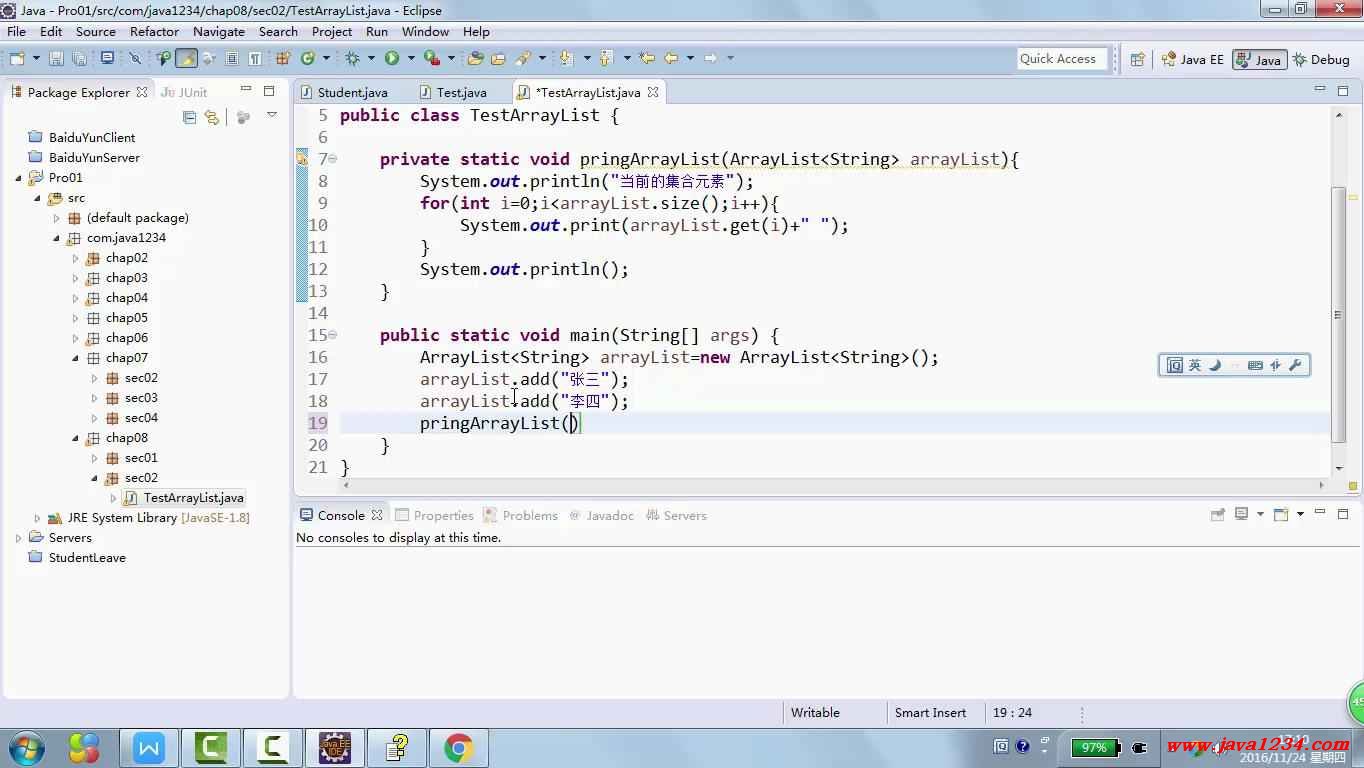Toggle Mark Occurrences highlighter button
The width and height of the screenshot is (1364, 768).
(186, 58)
